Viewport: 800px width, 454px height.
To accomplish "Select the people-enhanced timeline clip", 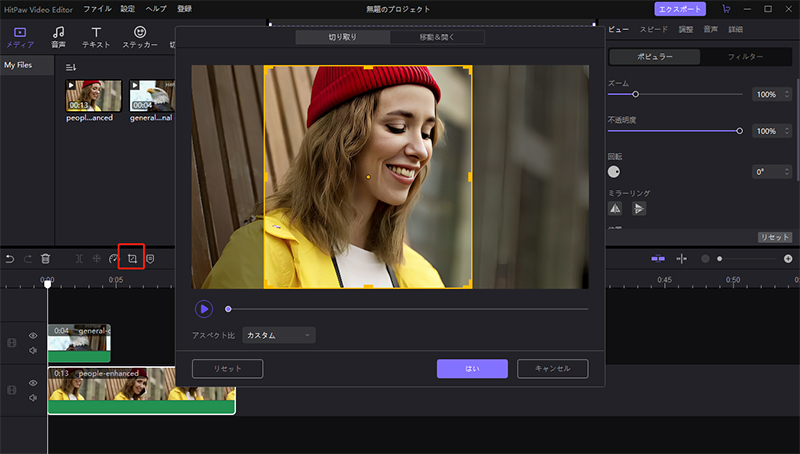I will [x=141, y=391].
